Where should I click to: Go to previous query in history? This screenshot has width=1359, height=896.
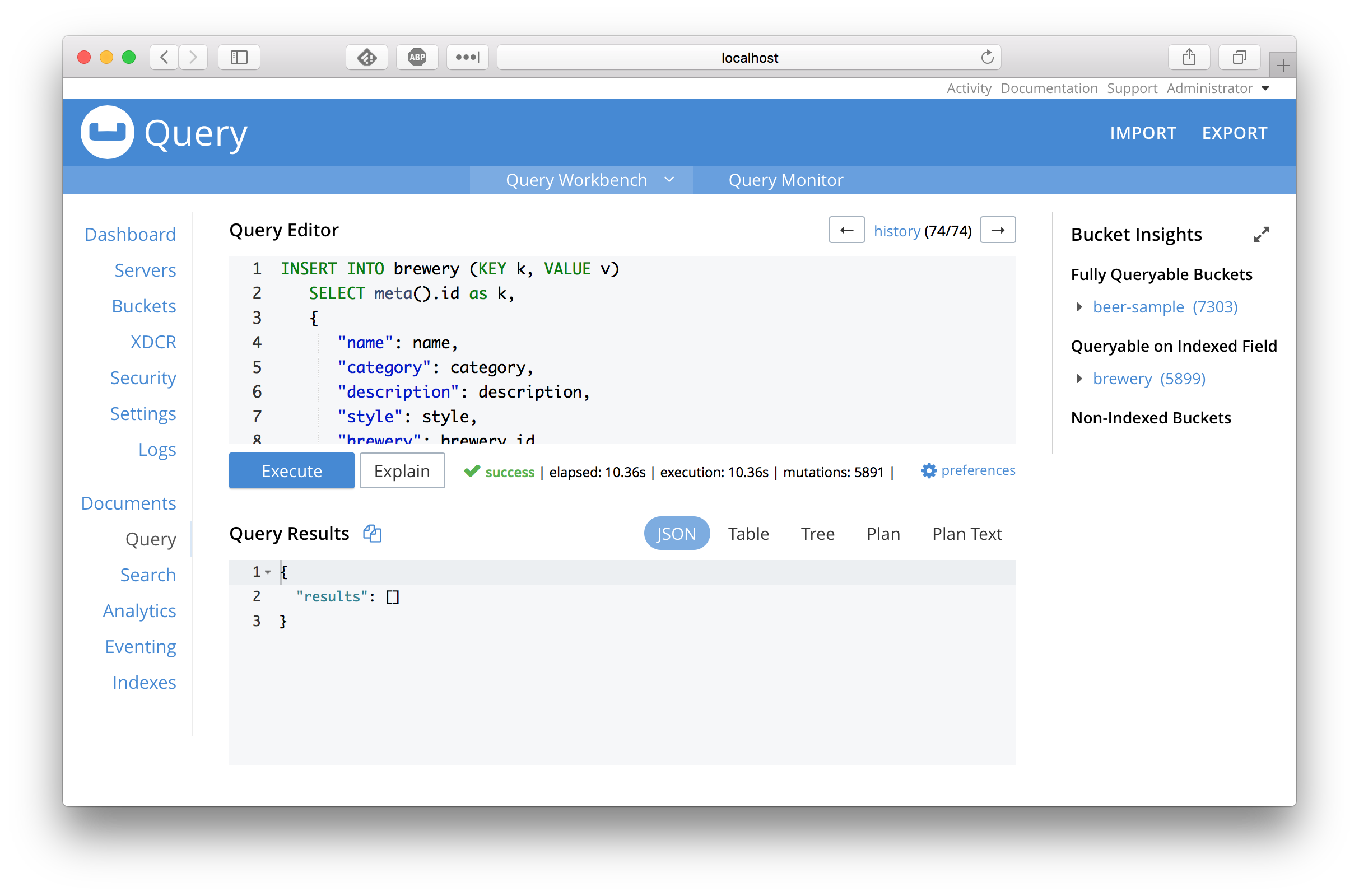tap(846, 230)
